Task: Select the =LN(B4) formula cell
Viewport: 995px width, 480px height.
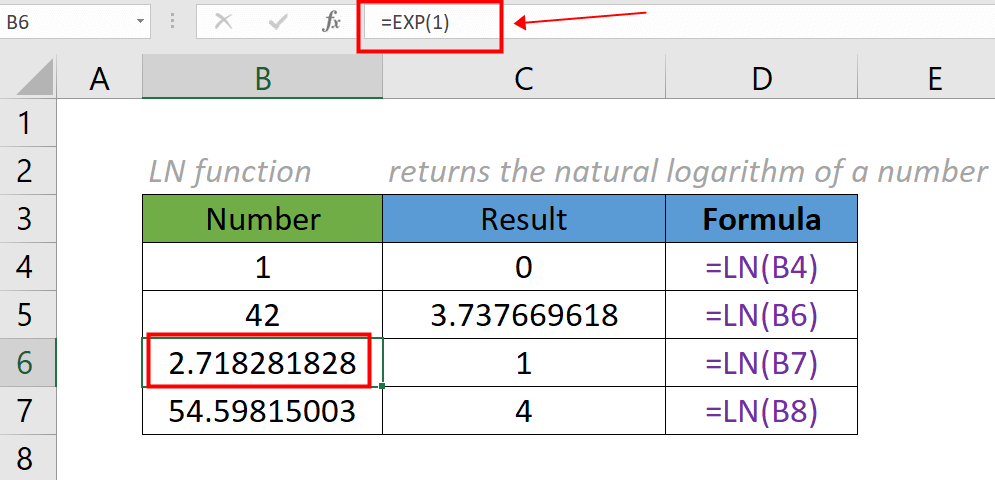Action: 761,267
